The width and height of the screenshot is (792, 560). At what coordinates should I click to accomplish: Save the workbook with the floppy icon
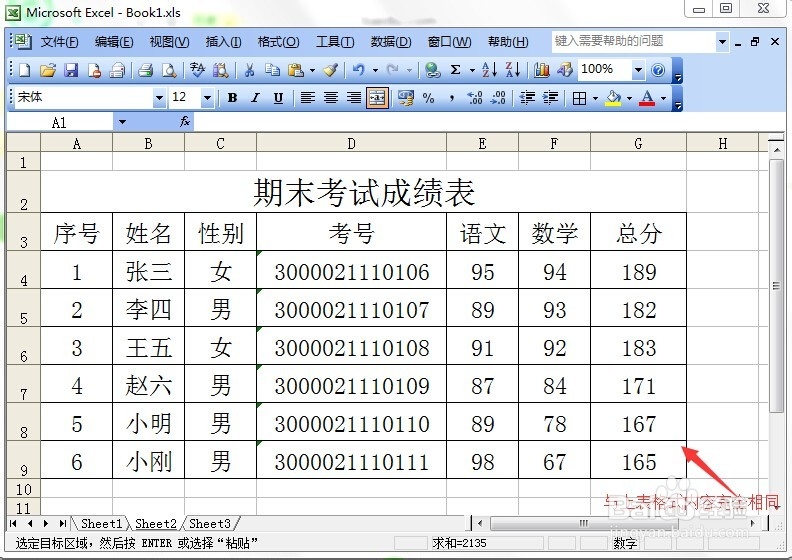pyautogui.click(x=71, y=70)
